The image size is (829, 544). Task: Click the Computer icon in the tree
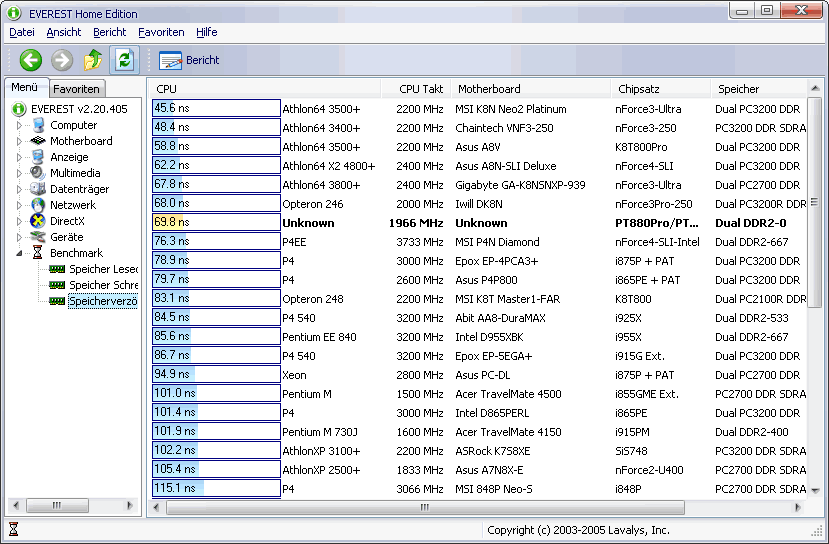click(x=38, y=125)
